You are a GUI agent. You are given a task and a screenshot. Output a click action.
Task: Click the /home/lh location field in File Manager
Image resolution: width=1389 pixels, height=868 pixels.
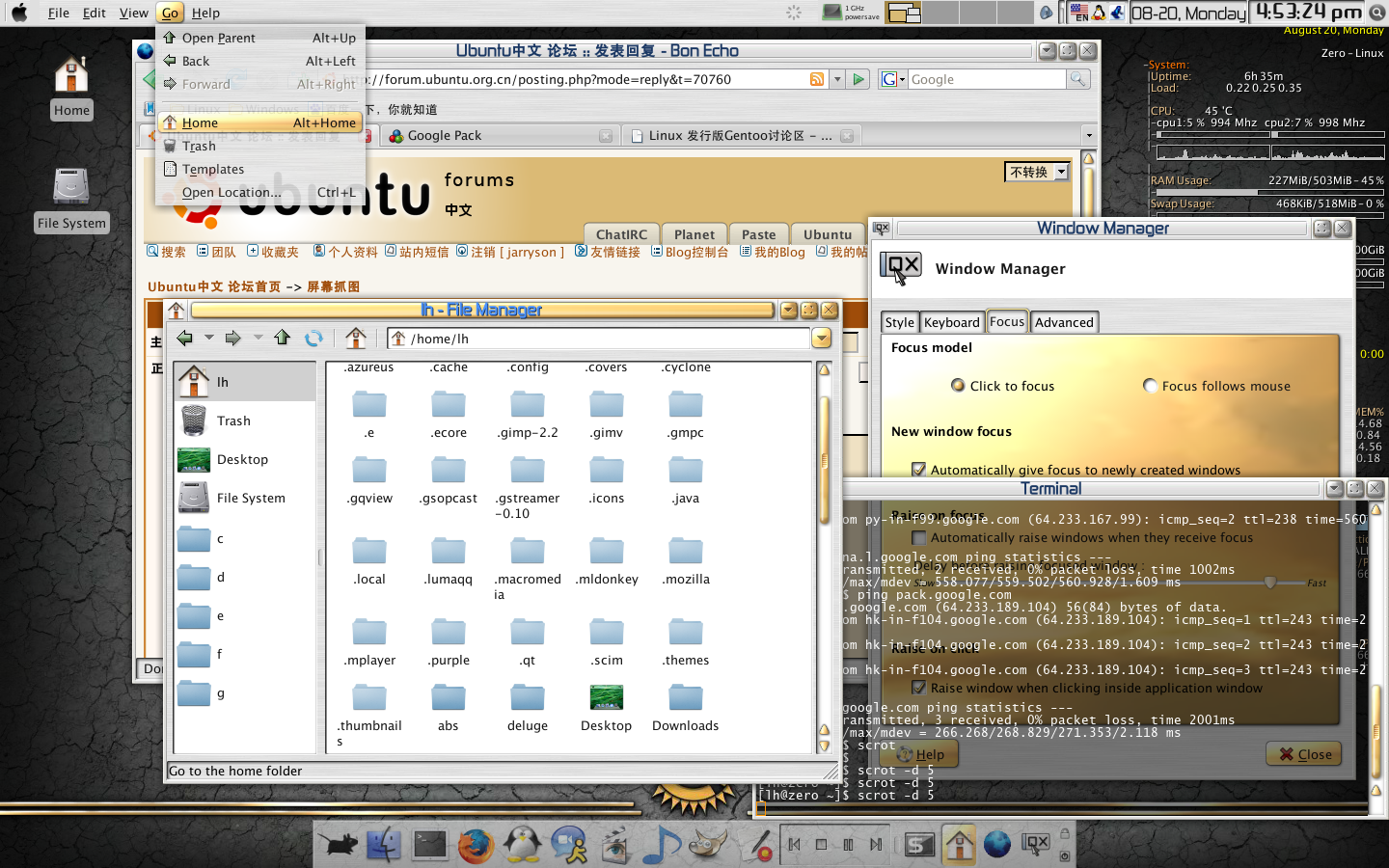coord(599,339)
